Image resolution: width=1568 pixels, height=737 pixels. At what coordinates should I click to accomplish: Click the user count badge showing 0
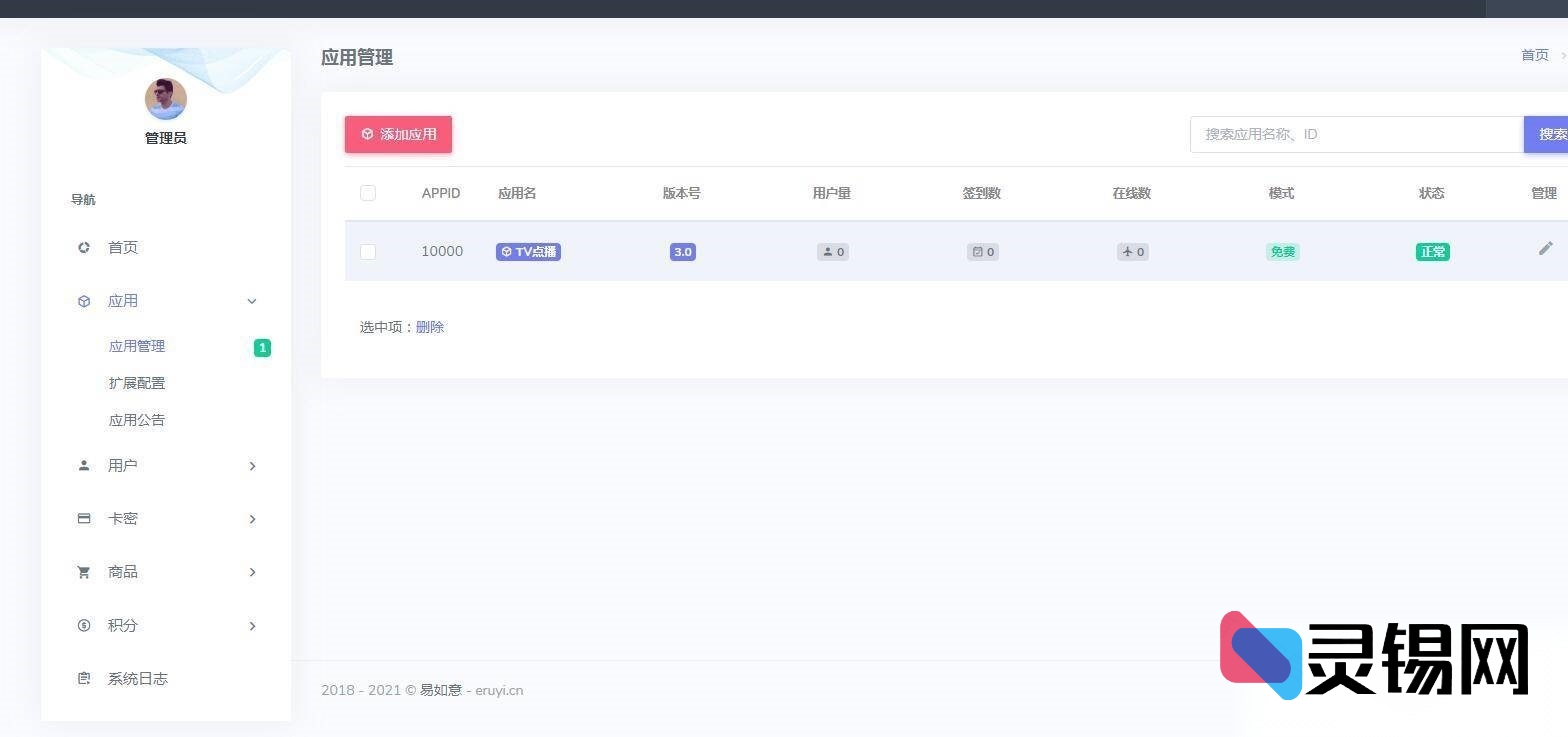[x=833, y=252]
